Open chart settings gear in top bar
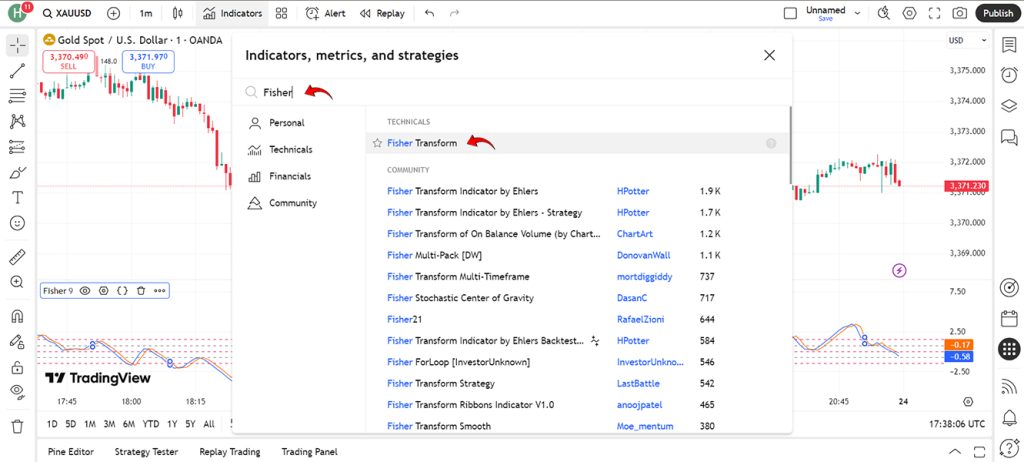This screenshot has height=462, width=1024. (x=910, y=13)
